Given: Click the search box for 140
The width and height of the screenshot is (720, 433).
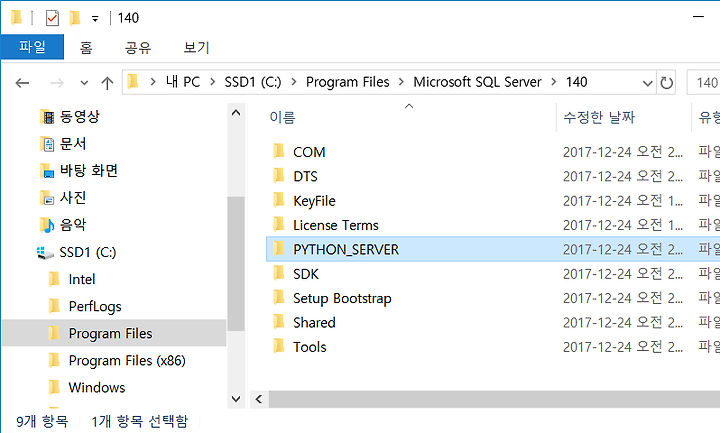Looking at the screenshot, I should click(703, 83).
